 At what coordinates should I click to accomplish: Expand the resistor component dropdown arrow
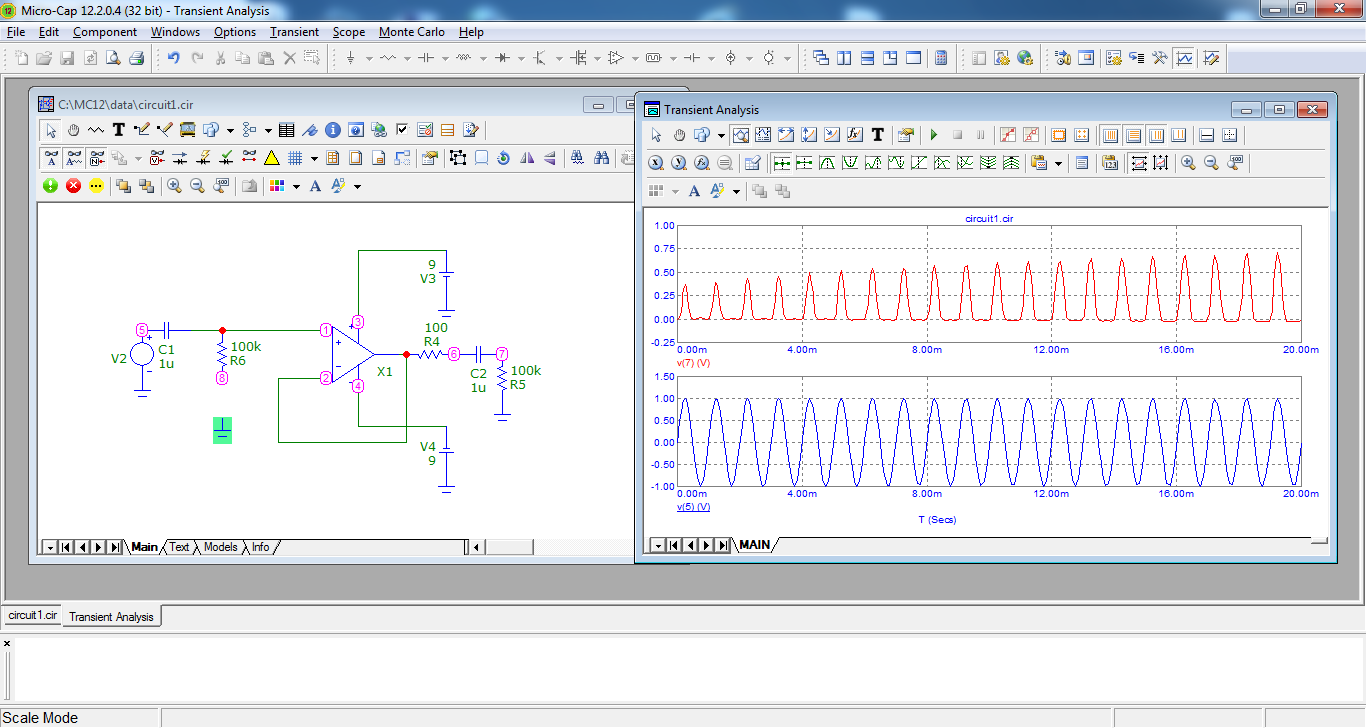pyautogui.click(x=408, y=58)
